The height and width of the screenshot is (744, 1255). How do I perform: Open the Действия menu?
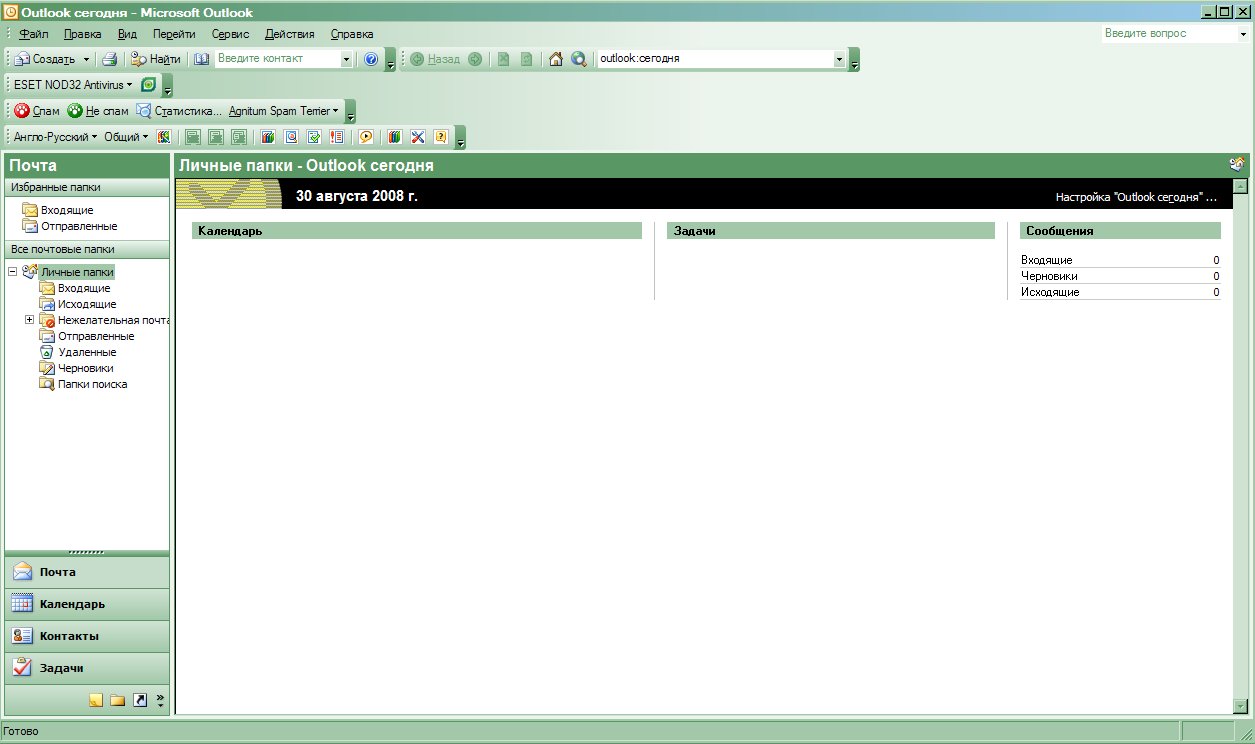(x=290, y=34)
